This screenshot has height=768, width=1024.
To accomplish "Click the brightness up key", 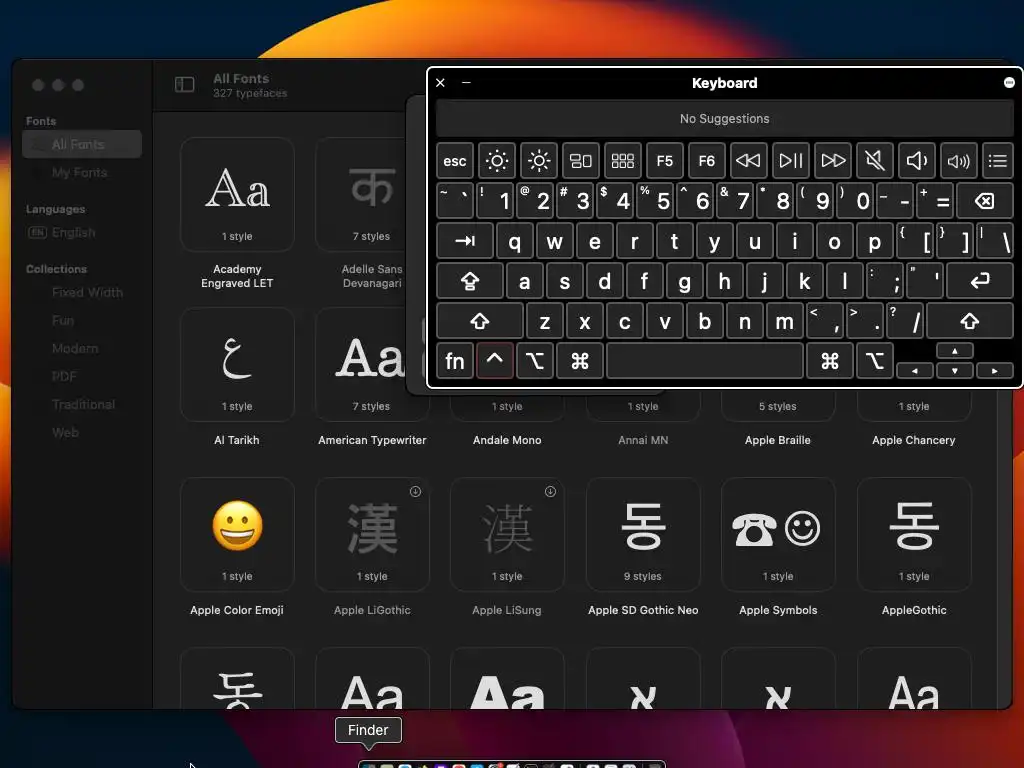I will click(539, 161).
